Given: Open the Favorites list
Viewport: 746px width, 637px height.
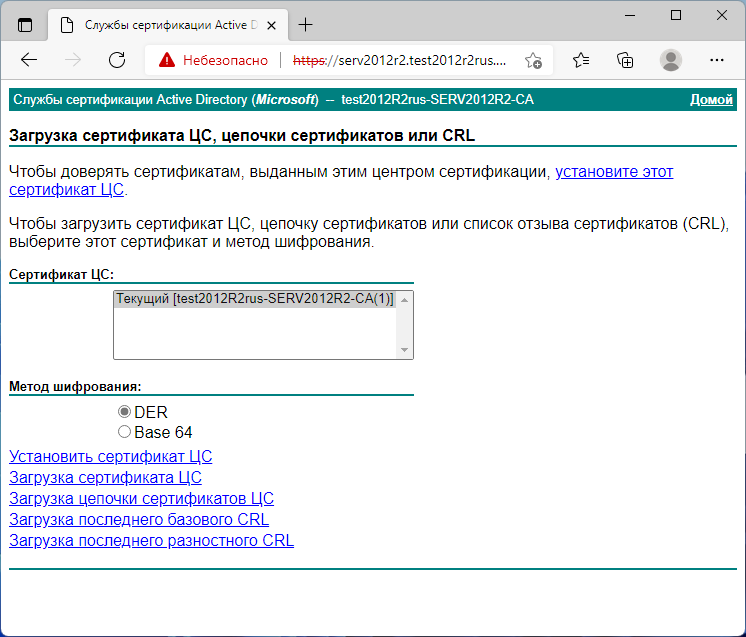Looking at the screenshot, I should pyautogui.click(x=581, y=60).
